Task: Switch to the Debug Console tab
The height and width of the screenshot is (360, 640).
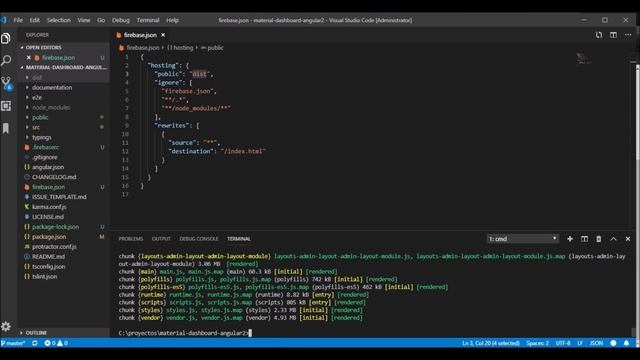Action: pyautogui.click(x=199, y=239)
